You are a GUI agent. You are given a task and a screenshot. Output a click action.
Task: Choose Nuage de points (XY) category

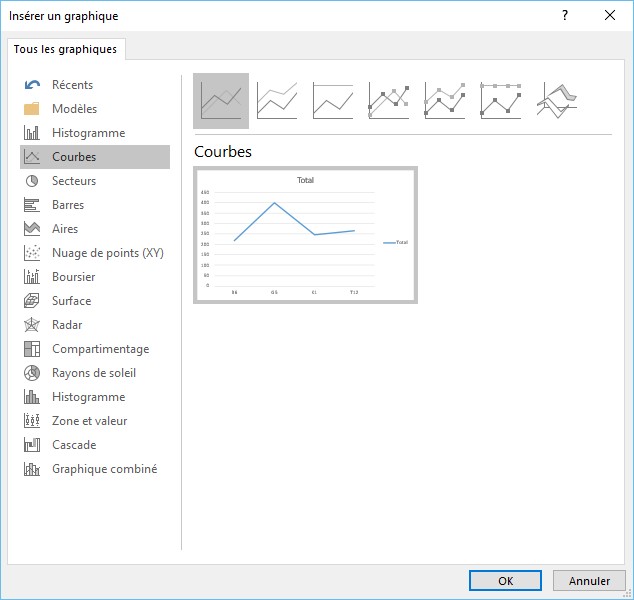[x=107, y=253]
